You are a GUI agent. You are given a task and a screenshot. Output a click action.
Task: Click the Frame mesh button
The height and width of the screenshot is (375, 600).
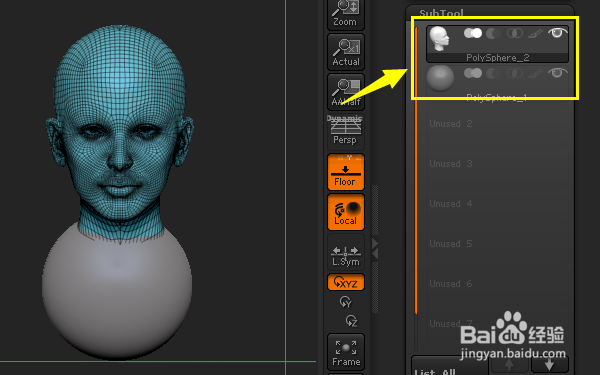coord(346,351)
